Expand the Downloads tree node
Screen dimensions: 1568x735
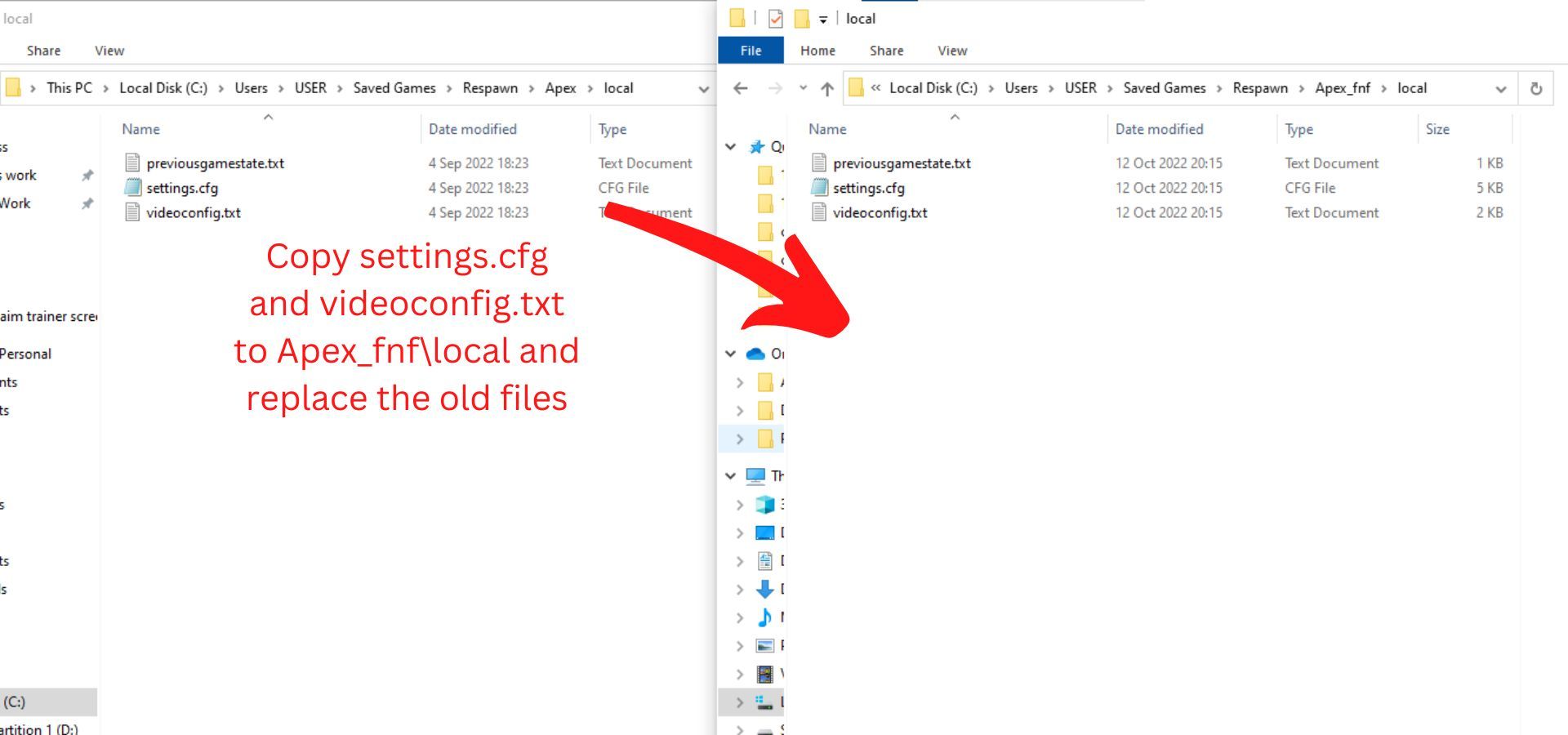point(740,589)
